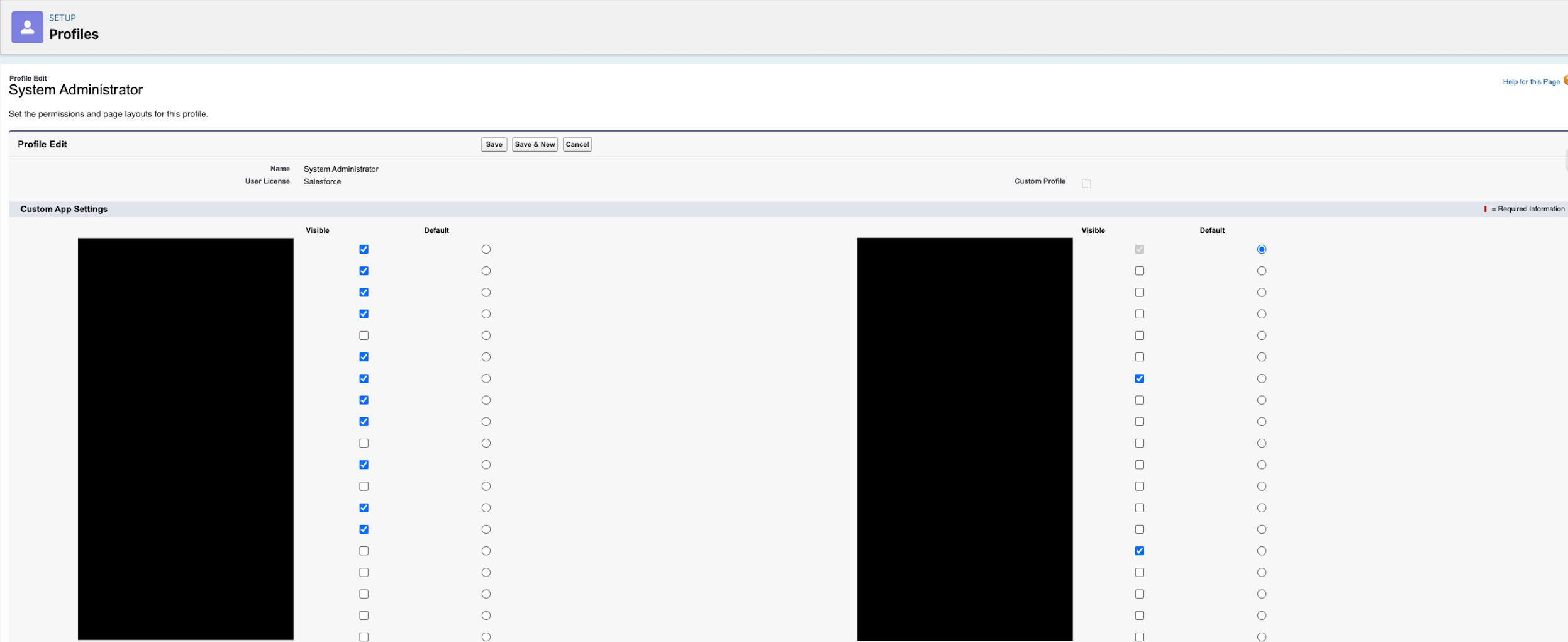
Task: Select the fourth Default radio in left list
Action: [486, 314]
